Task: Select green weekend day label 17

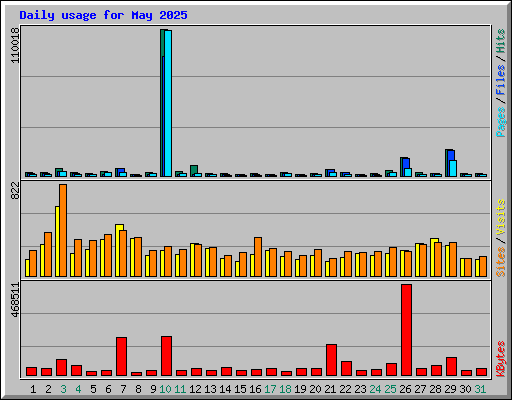Action: [271, 389]
